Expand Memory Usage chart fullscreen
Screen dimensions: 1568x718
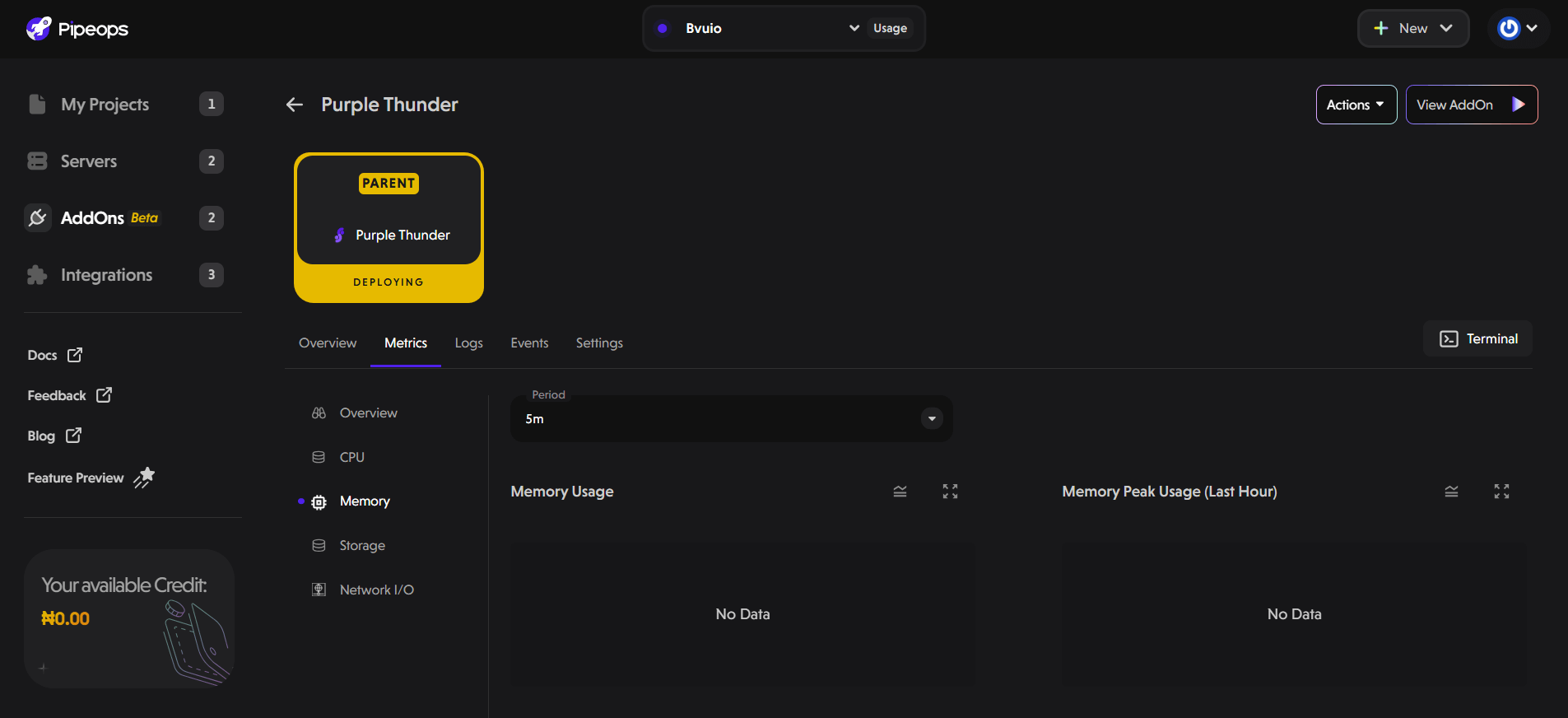pos(950,492)
